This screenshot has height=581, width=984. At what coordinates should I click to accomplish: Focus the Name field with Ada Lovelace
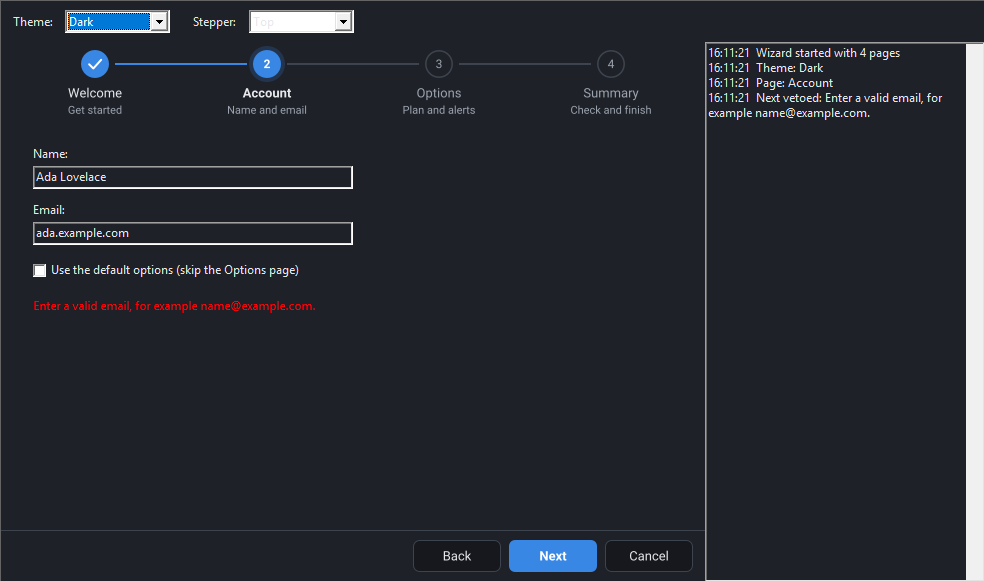[x=193, y=178]
